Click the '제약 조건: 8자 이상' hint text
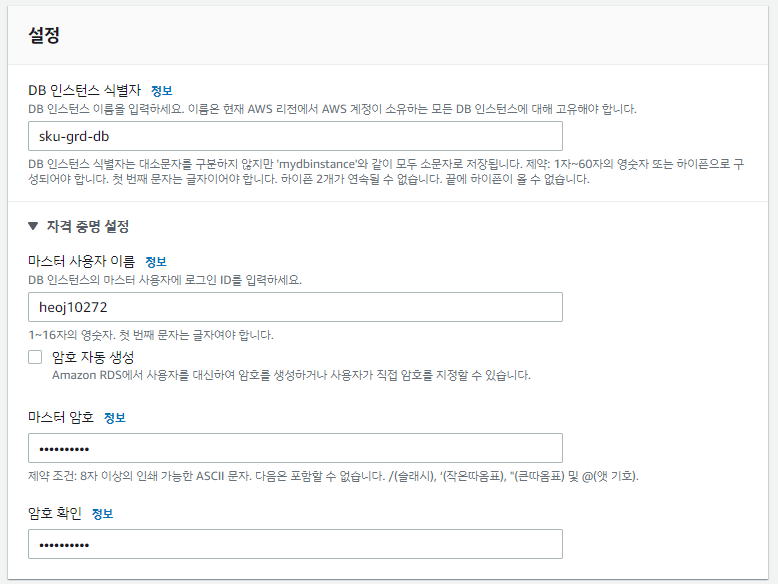This screenshot has width=778, height=584. pyautogui.click(x=333, y=476)
